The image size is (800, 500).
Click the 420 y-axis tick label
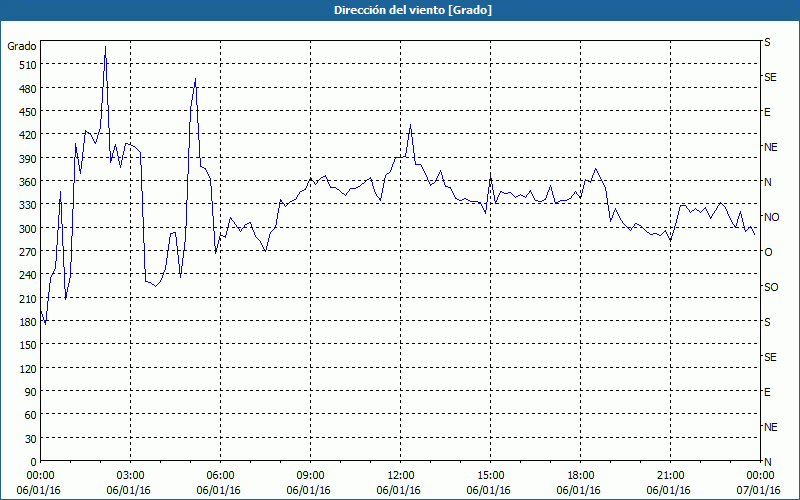[28, 135]
